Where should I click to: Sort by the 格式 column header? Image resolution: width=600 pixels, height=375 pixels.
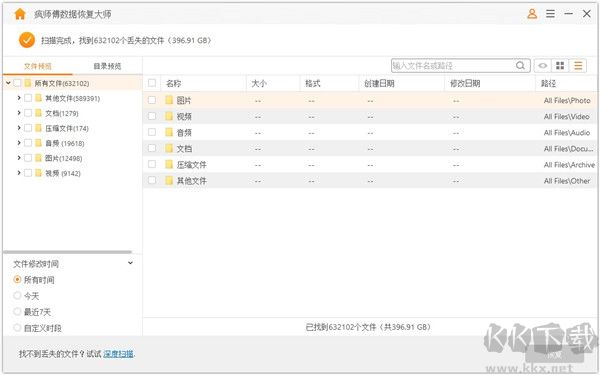point(313,83)
